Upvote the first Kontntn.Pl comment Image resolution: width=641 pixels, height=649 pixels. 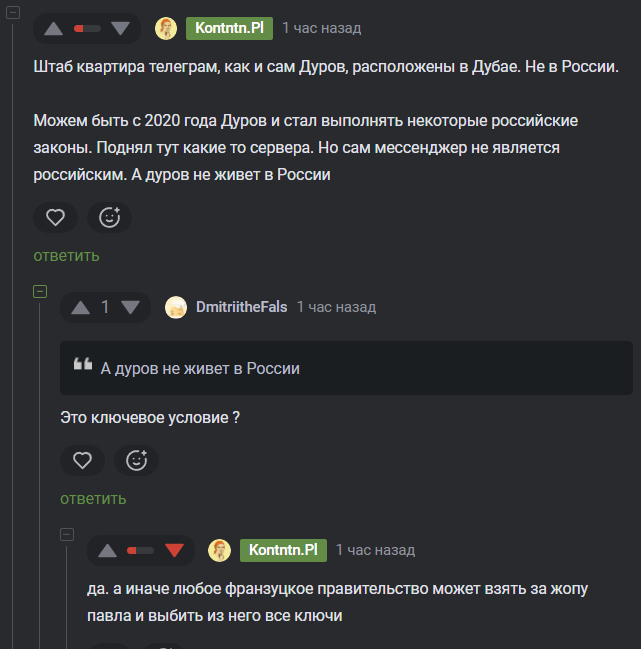53,28
